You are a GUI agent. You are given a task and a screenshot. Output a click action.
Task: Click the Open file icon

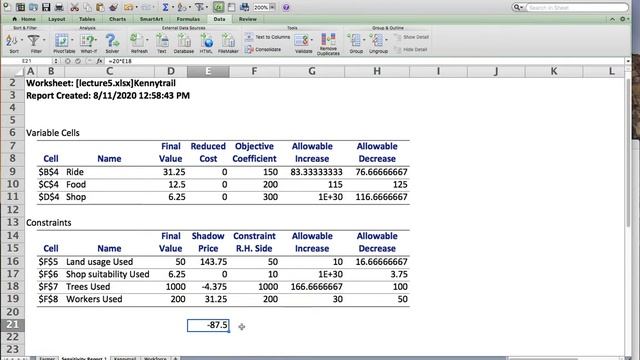tap(33, 7)
